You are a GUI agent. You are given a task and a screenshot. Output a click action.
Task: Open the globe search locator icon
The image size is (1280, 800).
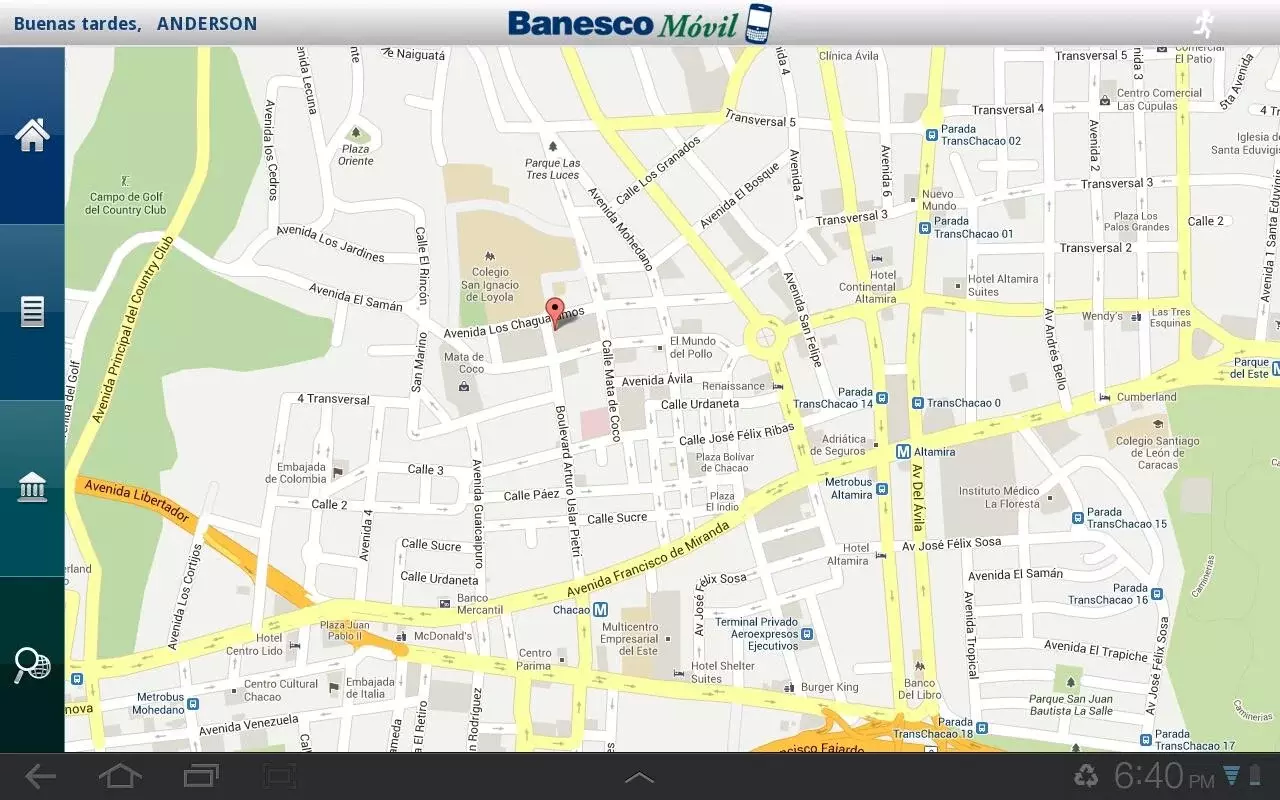click(x=32, y=665)
